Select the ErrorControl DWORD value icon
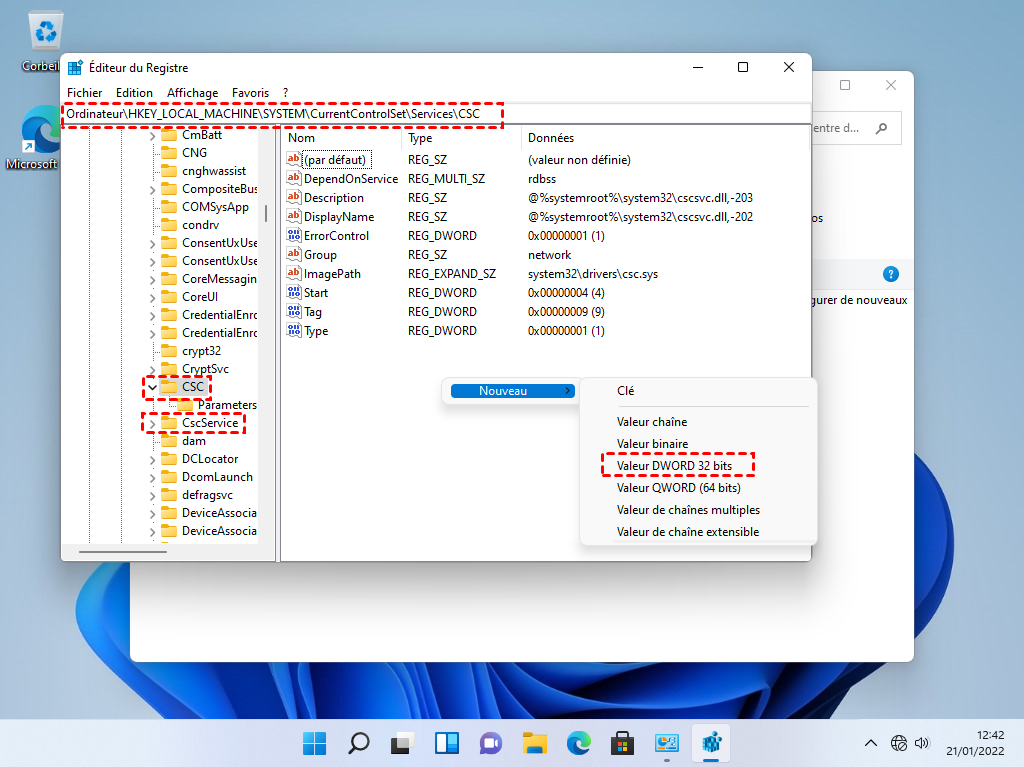Viewport: 1024px width, 767px height. click(294, 235)
